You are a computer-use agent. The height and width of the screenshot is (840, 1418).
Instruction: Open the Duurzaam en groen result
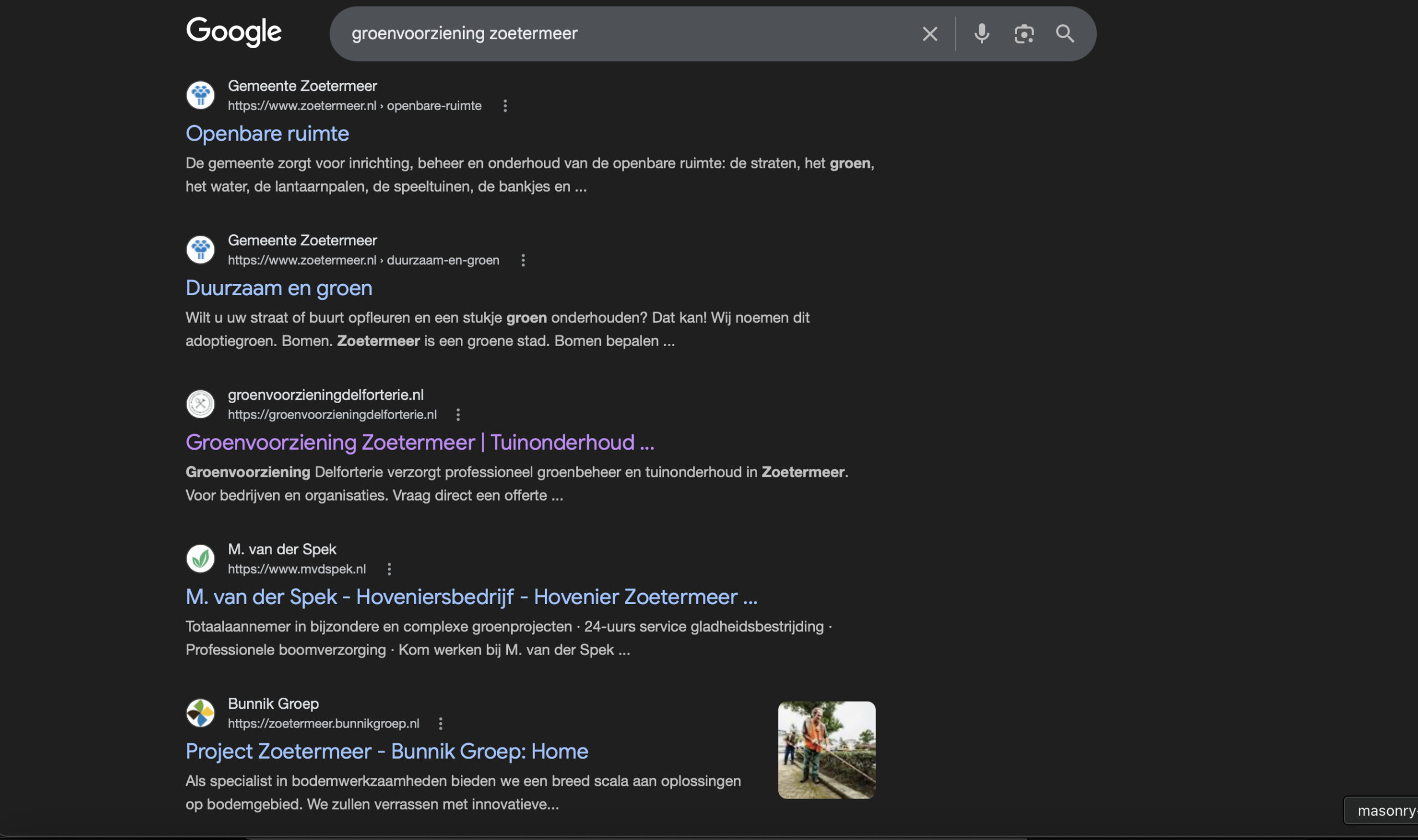(x=279, y=287)
